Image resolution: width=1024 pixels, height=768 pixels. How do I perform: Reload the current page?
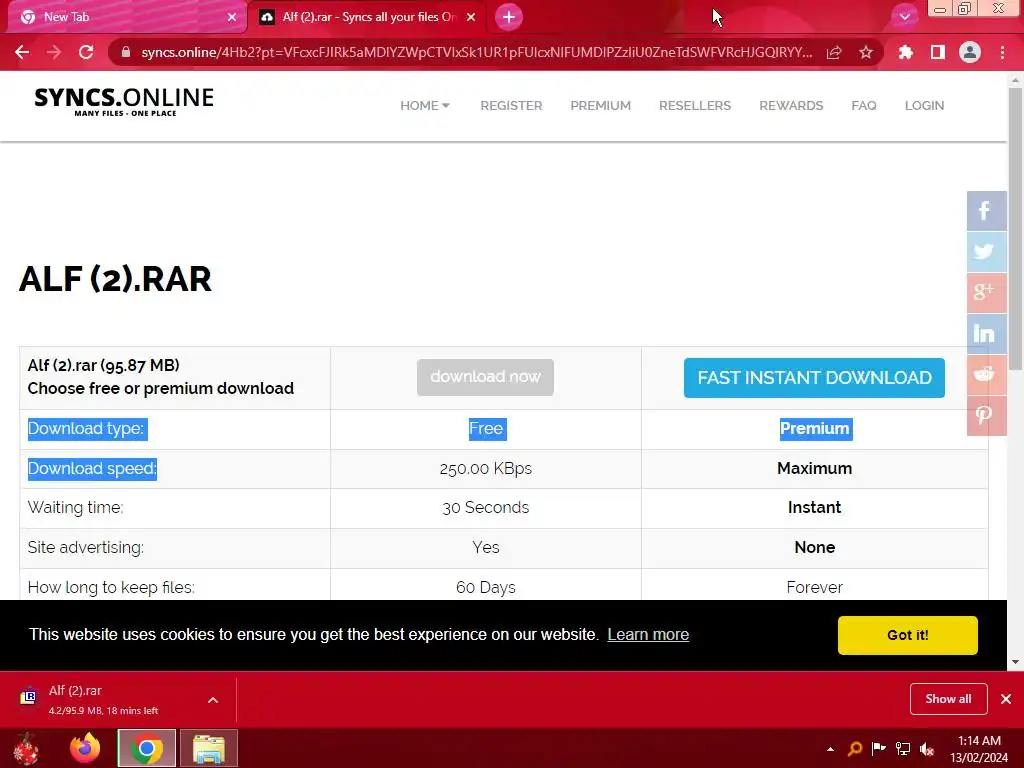(x=86, y=52)
